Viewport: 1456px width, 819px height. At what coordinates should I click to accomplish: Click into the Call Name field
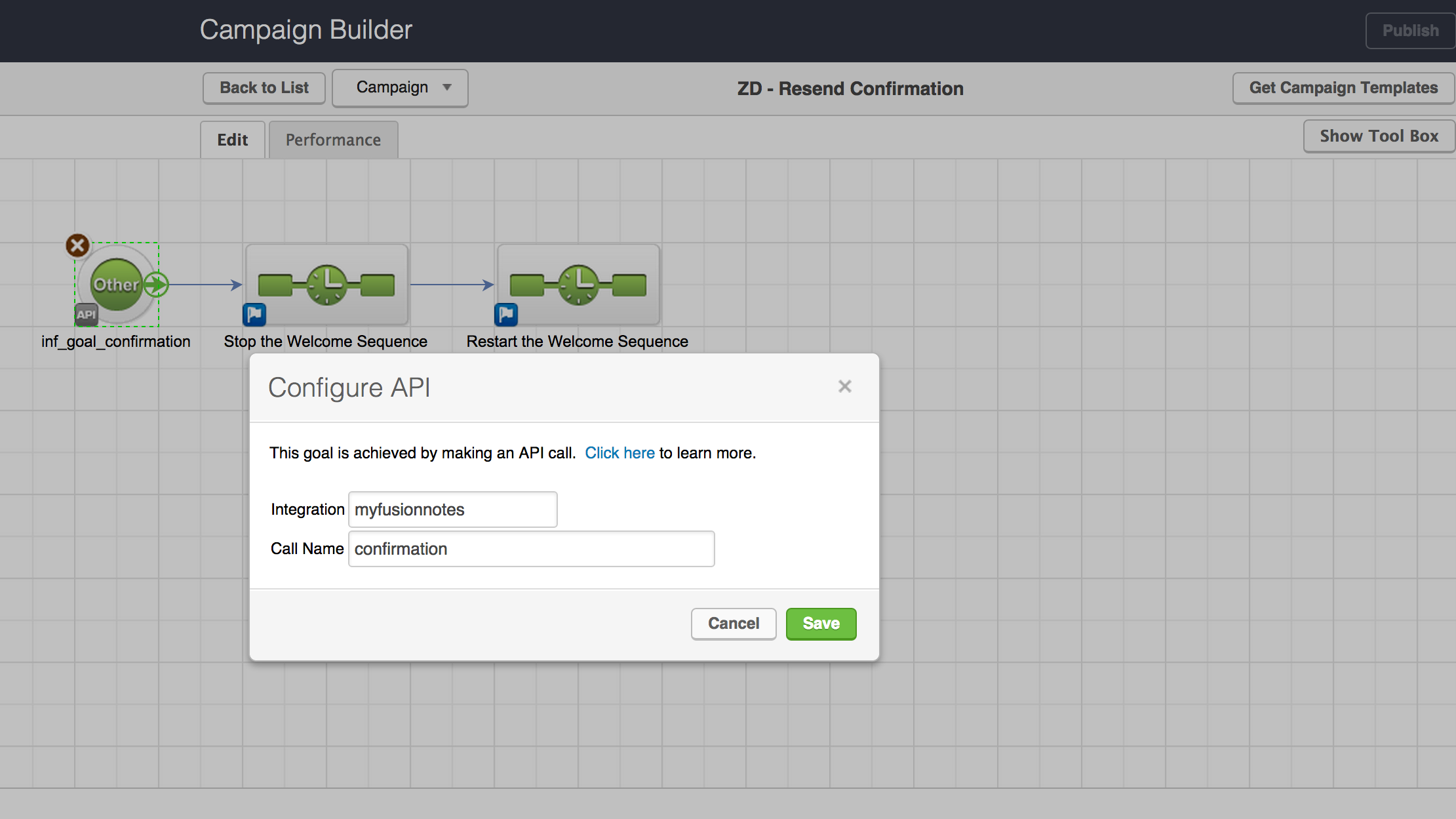(531, 549)
